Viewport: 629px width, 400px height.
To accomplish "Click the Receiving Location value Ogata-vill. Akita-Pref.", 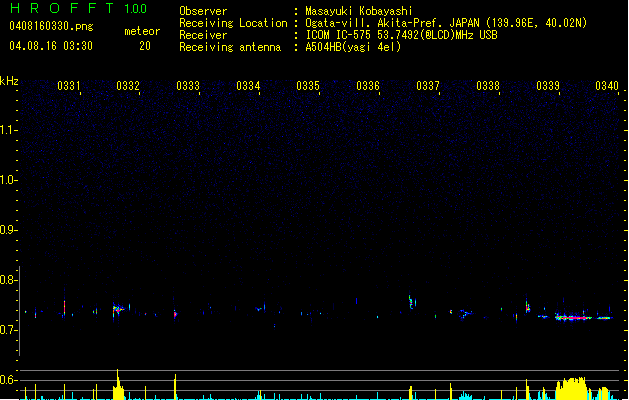I will pos(375,23).
